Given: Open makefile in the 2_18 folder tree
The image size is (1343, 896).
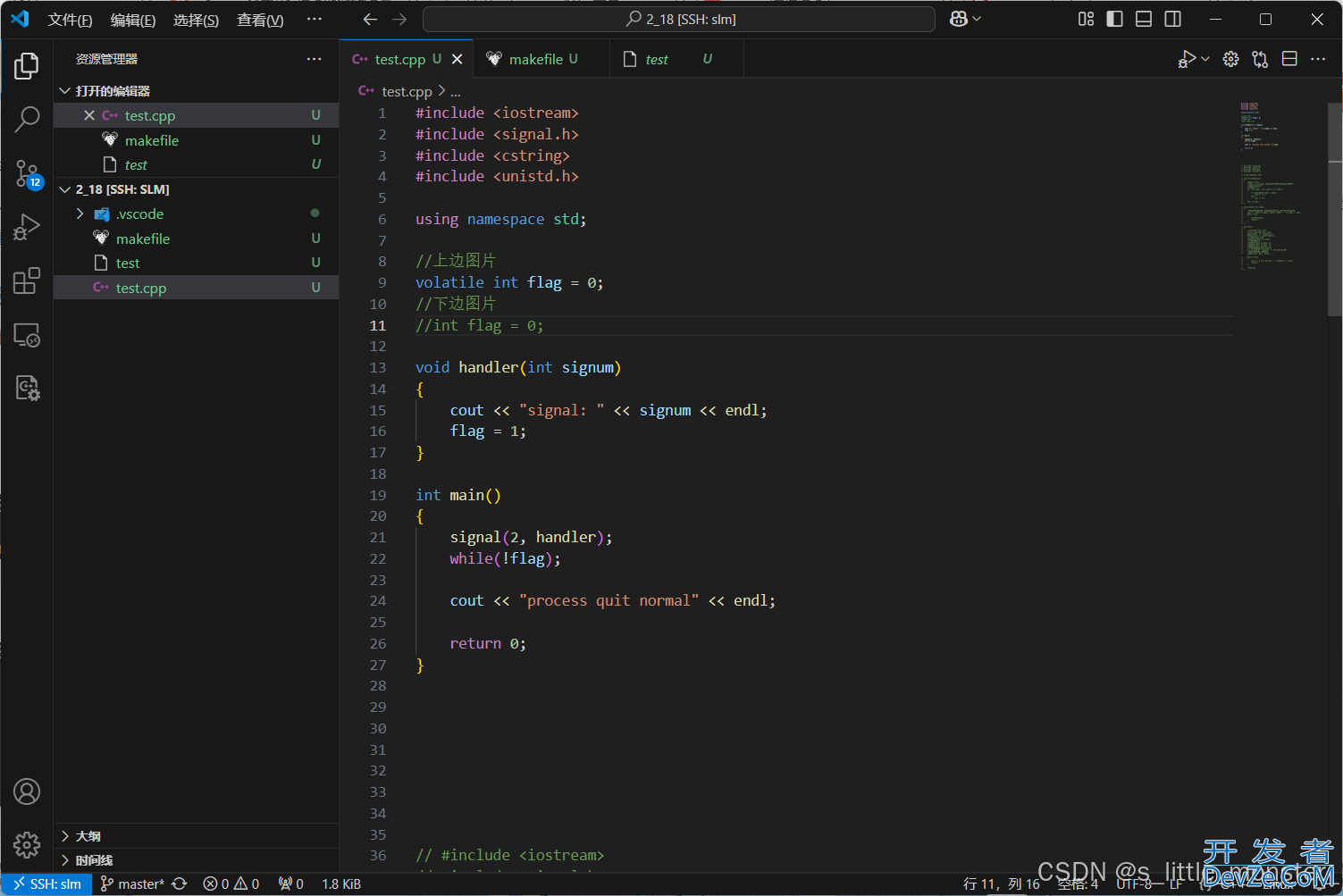Looking at the screenshot, I should [196, 239].
